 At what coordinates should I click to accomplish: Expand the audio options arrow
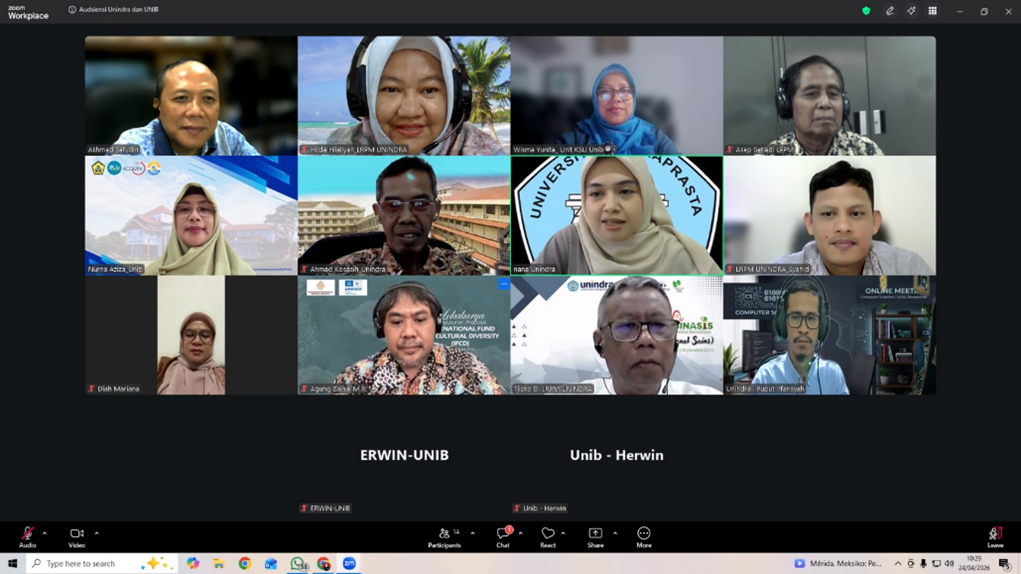click(x=45, y=533)
